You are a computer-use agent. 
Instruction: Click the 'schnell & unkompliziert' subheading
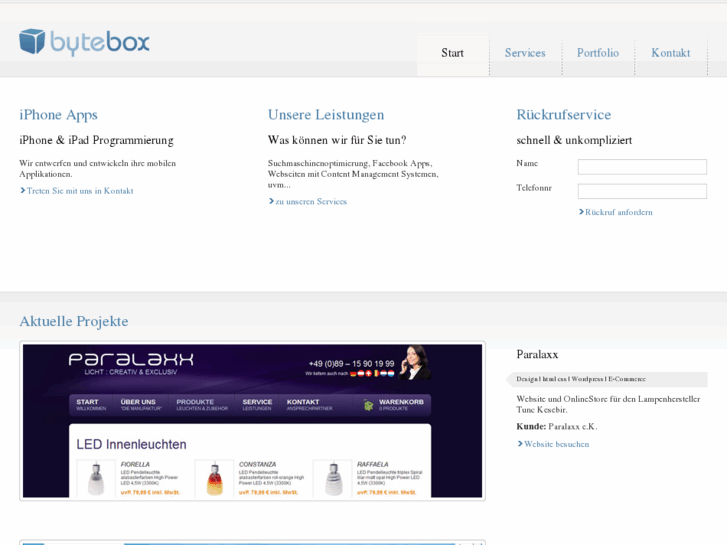point(574,140)
